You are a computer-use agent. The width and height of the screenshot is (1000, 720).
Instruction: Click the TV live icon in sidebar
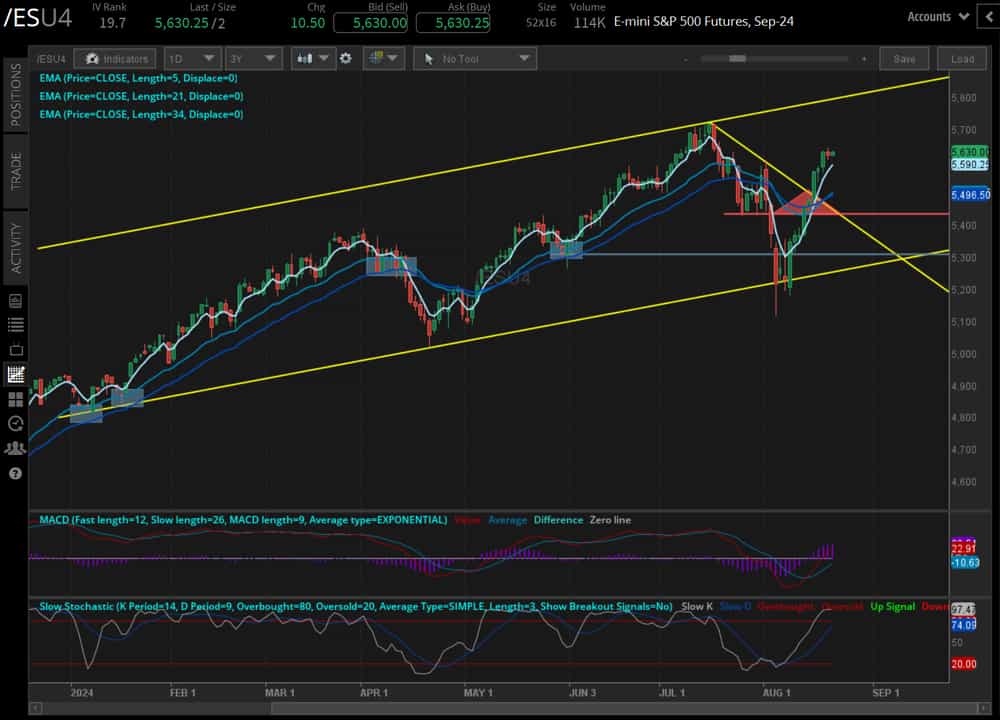(15, 349)
